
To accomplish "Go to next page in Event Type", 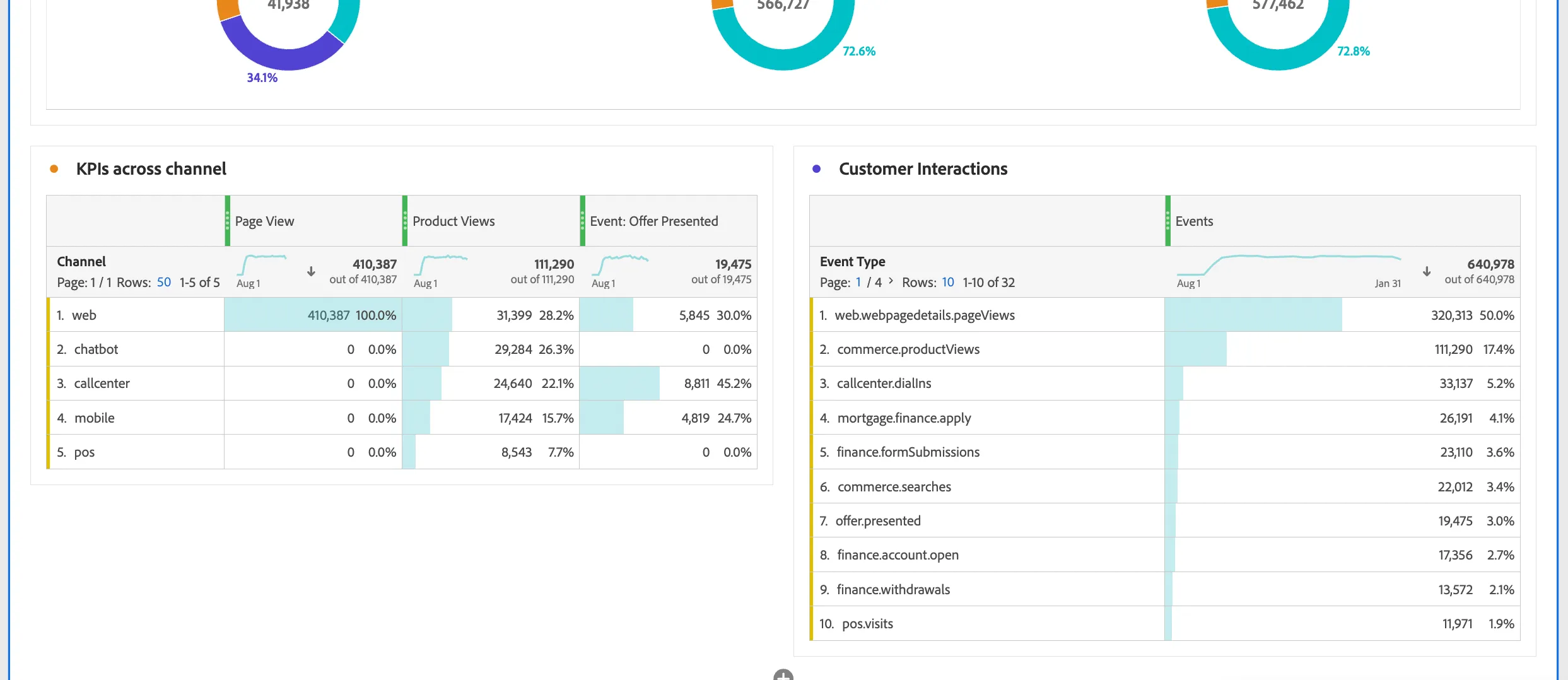I will click(x=891, y=281).
